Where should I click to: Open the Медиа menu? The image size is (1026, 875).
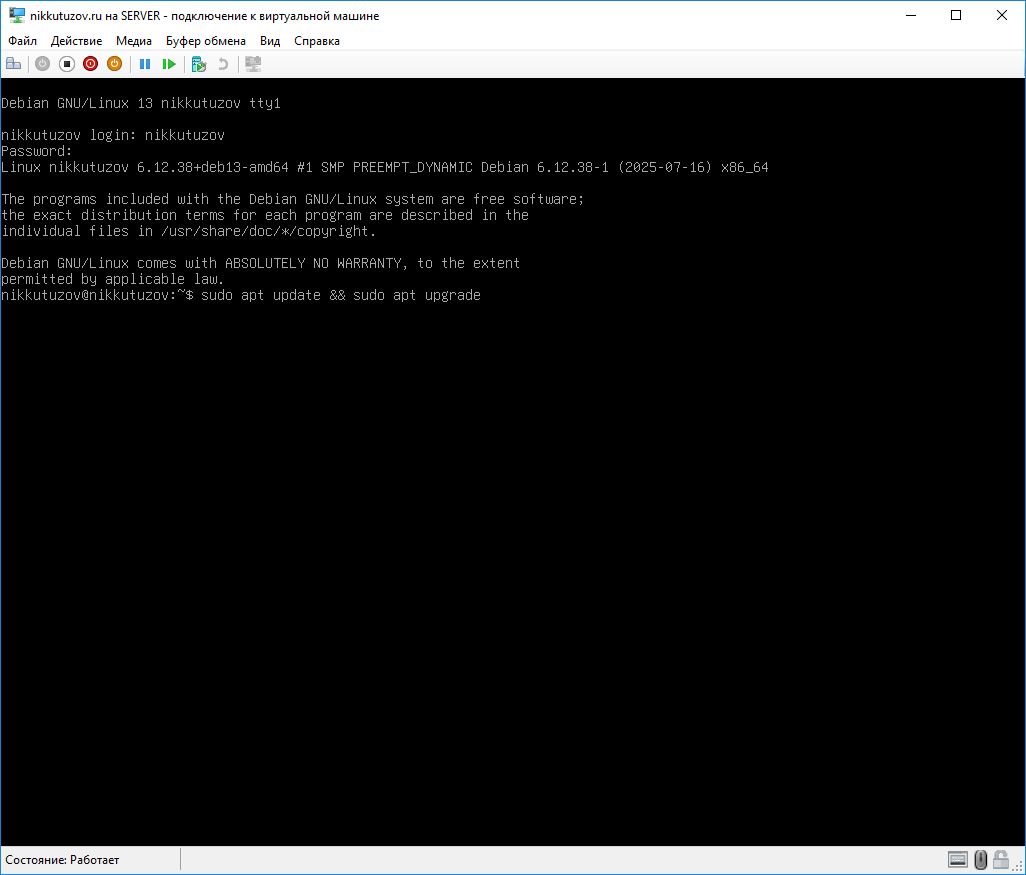[x=134, y=41]
